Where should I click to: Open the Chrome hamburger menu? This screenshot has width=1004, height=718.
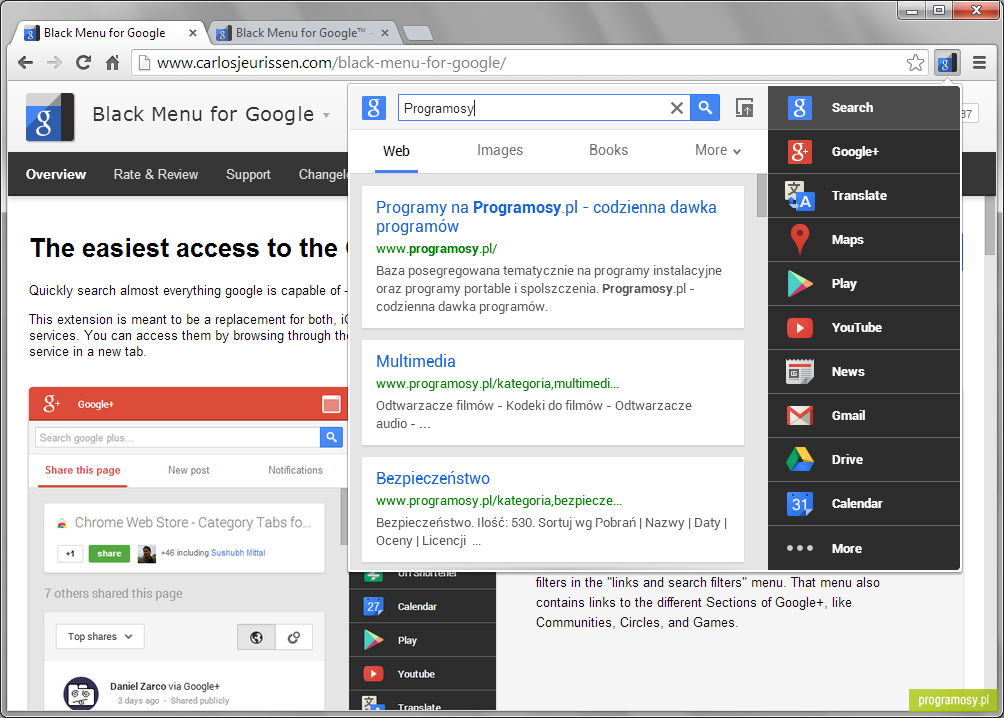[979, 63]
